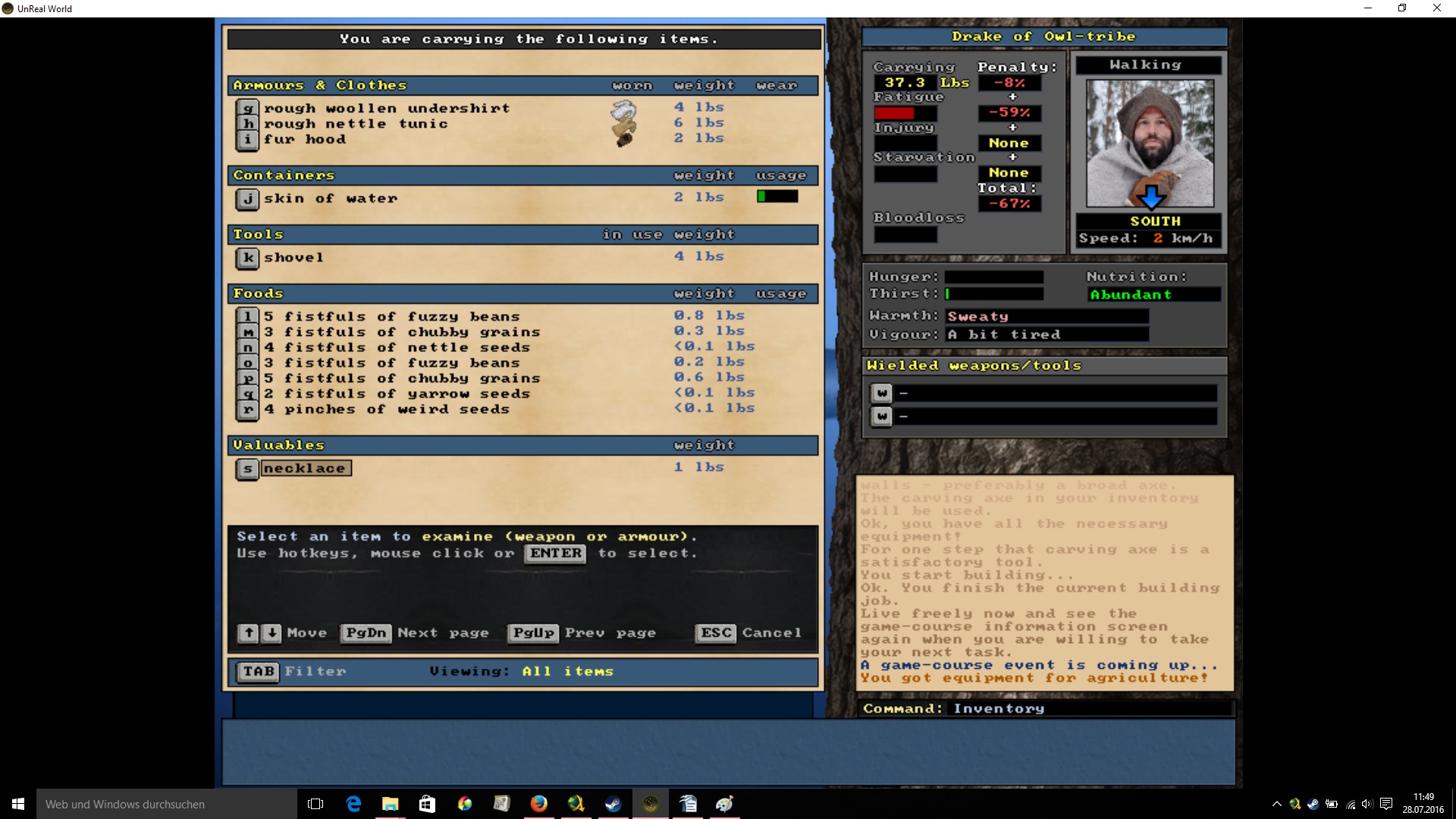Click the Windows search box

click(167, 804)
